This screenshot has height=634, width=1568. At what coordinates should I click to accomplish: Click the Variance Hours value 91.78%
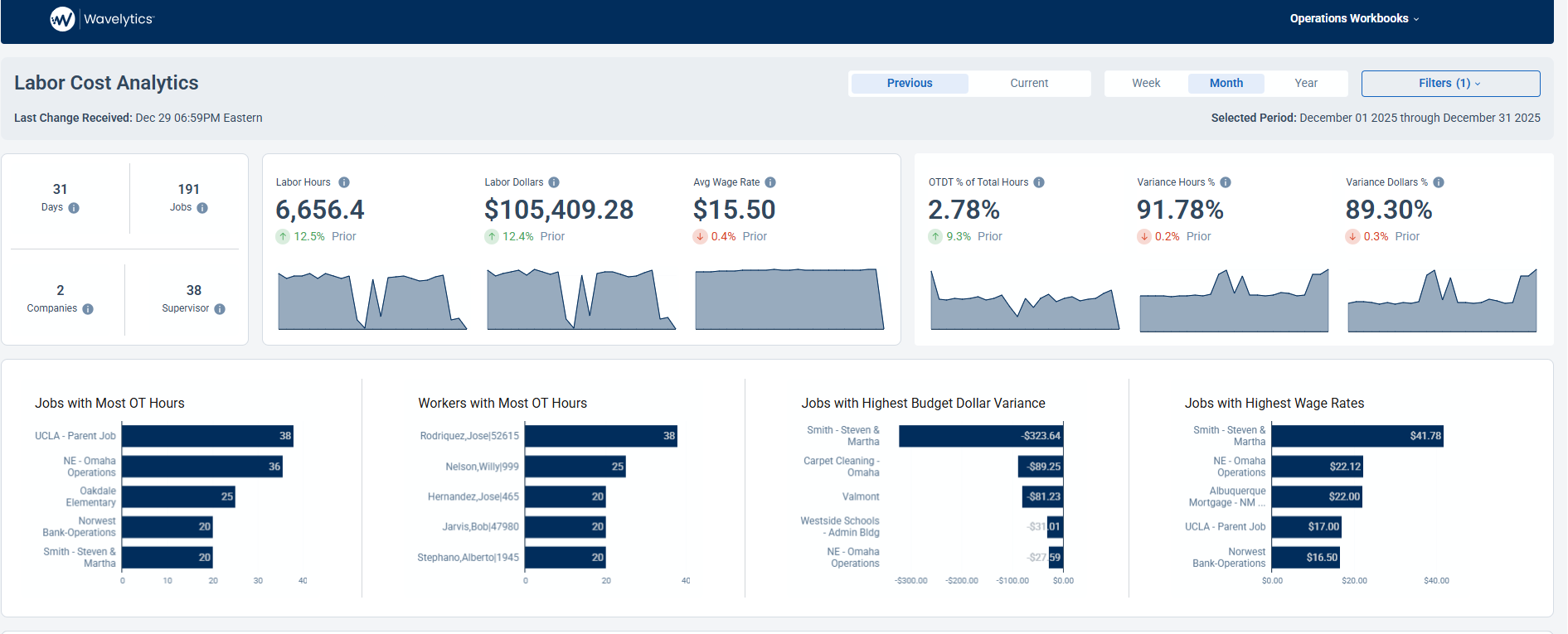pyautogui.click(x=1181, y=210)
